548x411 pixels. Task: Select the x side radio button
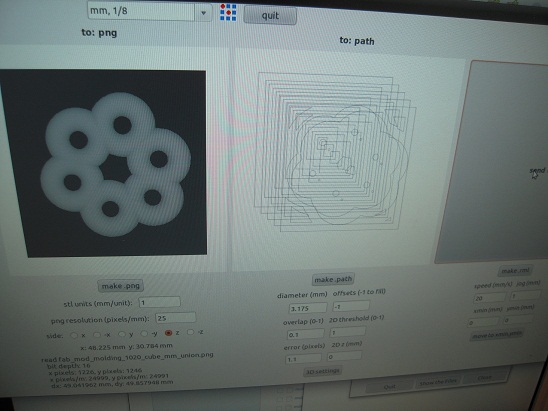pos(74,335)
